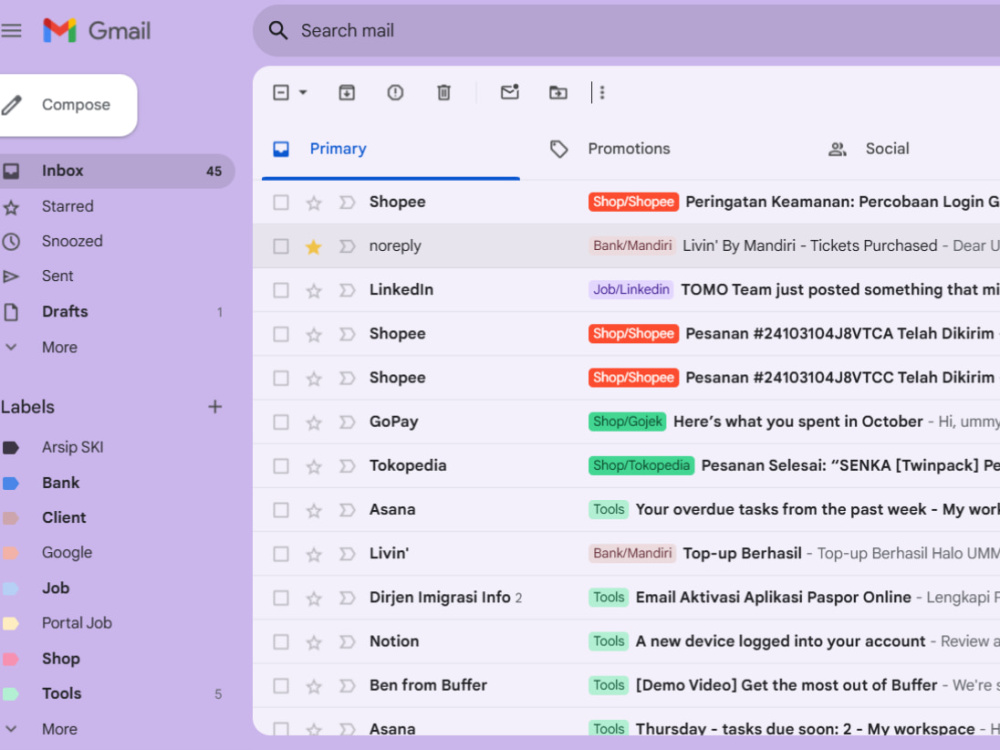Open email Top-up Berhasil from Livin'

626,554
